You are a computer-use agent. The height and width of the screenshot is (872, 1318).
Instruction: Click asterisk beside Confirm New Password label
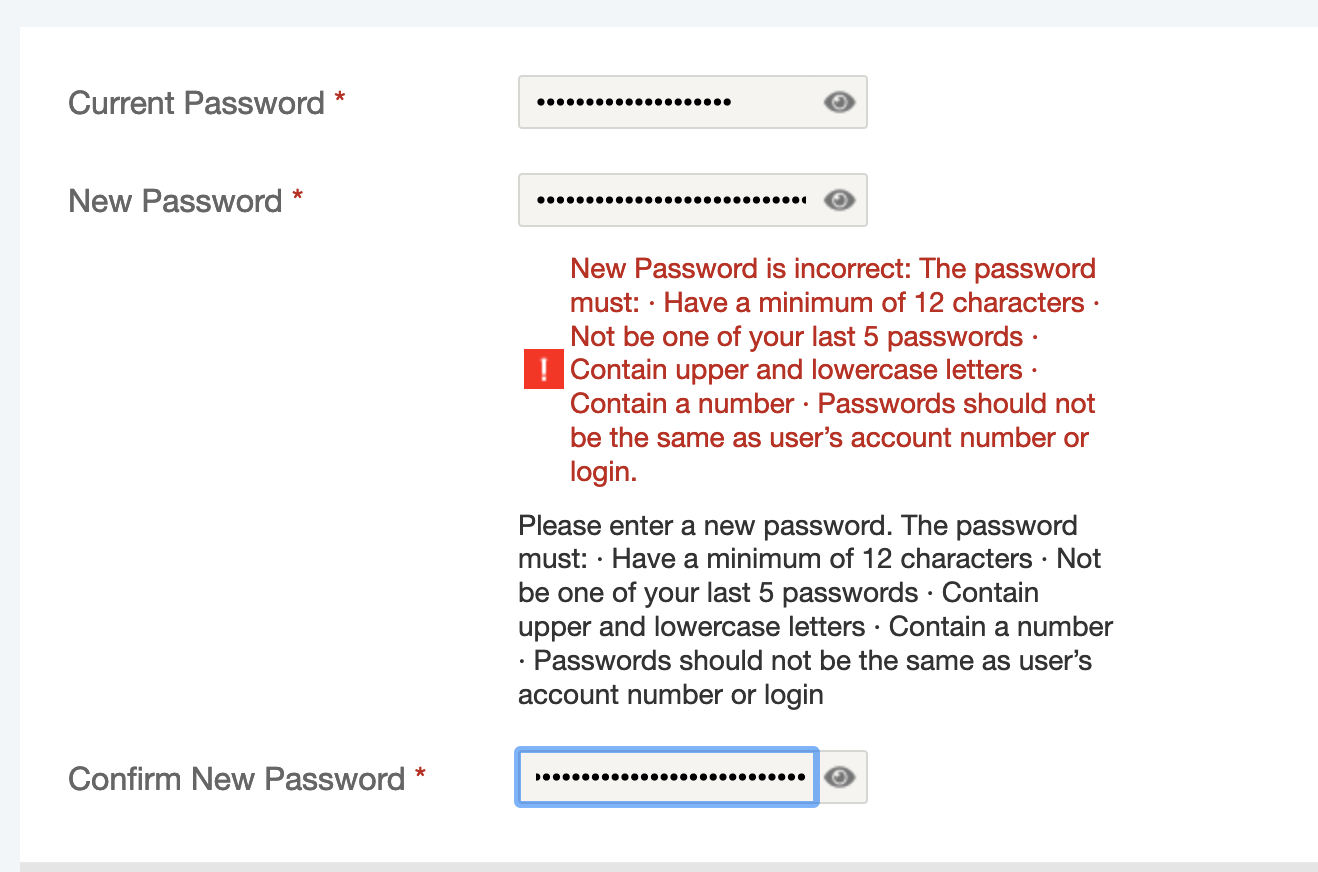click(x=420, y=775)
